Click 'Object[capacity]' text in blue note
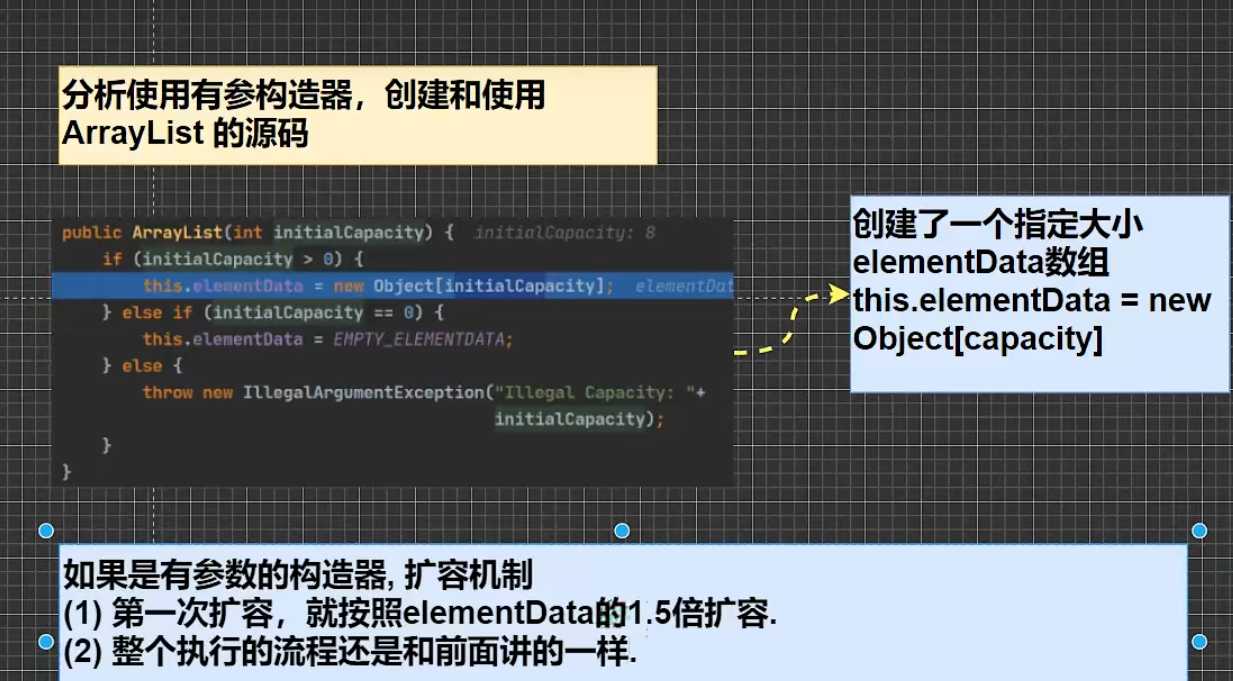 pos(977,339)
